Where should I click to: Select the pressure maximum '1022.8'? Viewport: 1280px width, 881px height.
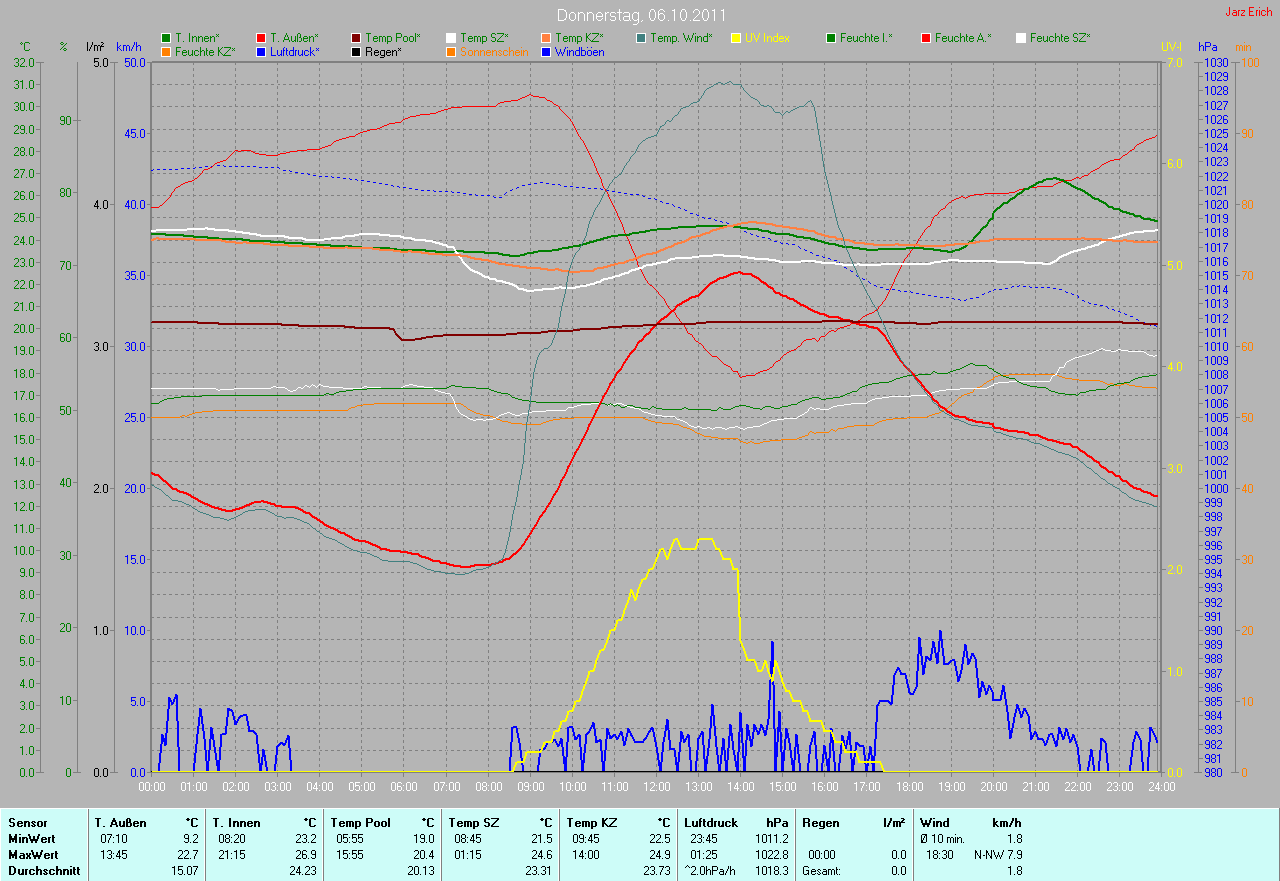pyautogui.click(x=771, y=855)
